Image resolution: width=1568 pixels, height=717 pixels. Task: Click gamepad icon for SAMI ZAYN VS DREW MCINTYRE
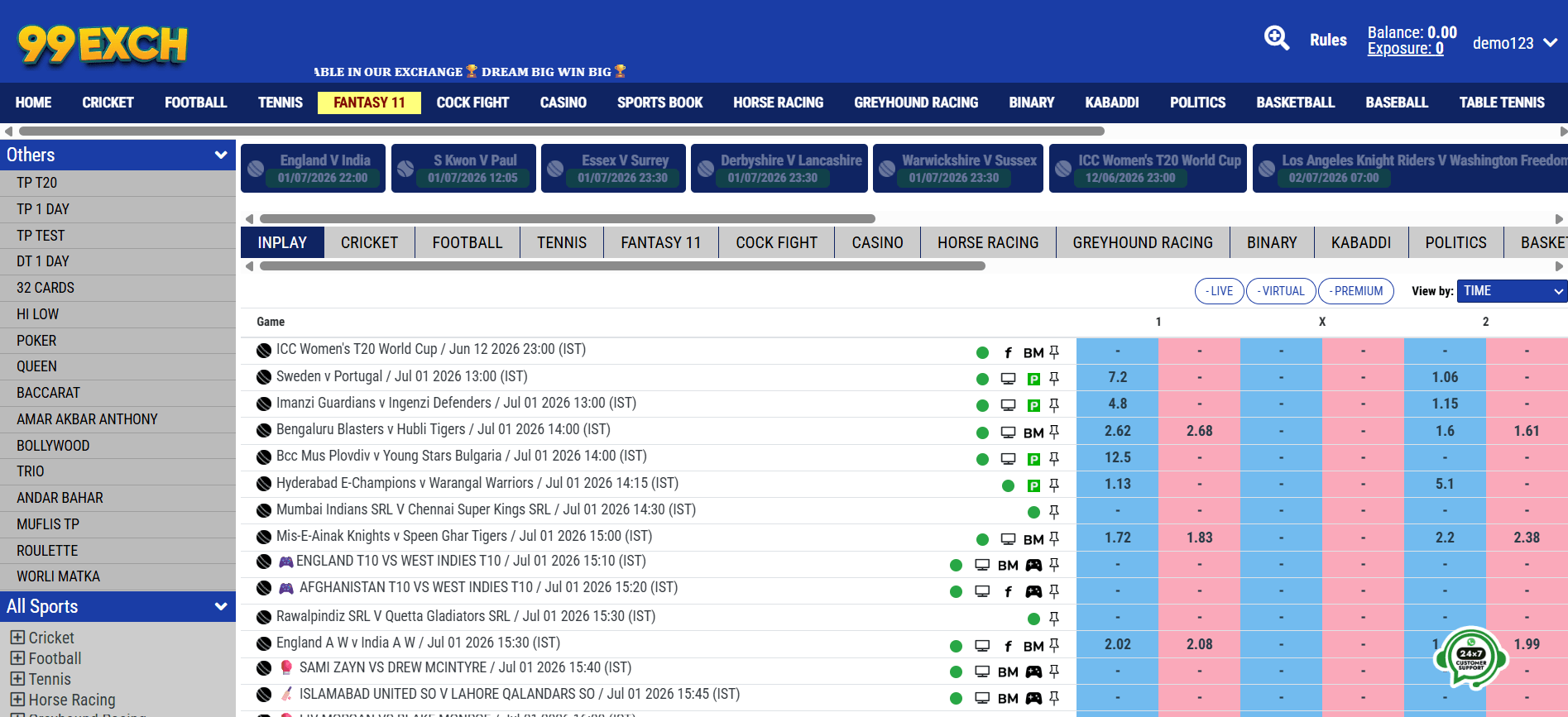1033,672
